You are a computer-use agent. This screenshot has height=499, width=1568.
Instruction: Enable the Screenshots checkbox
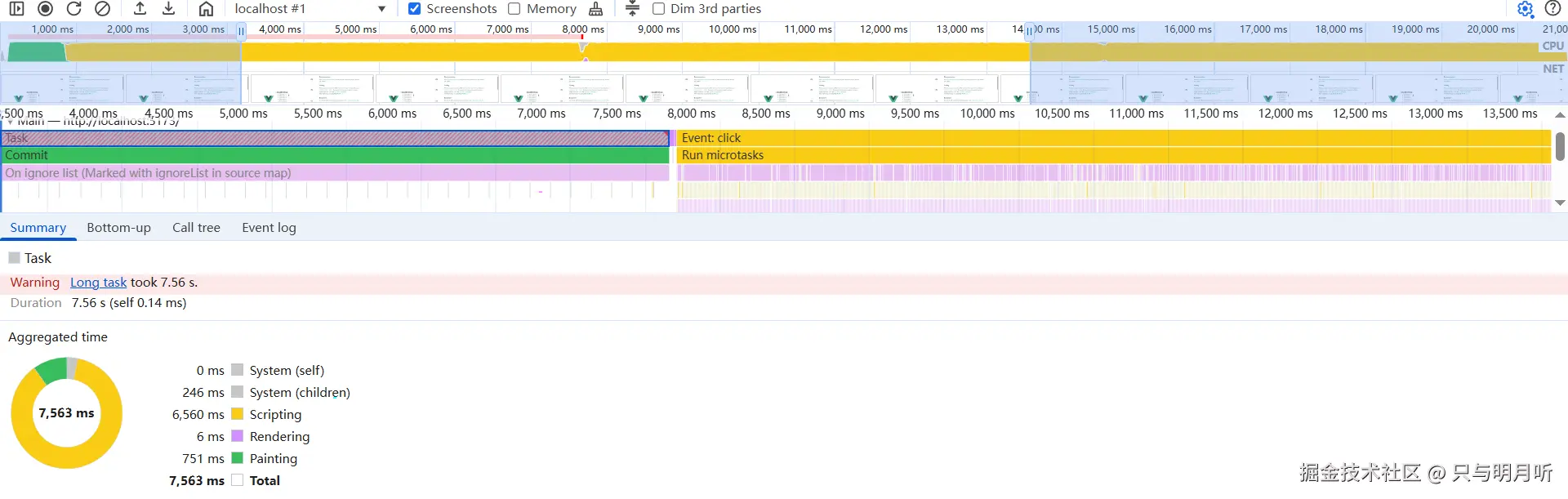click(x=414, y=9)
